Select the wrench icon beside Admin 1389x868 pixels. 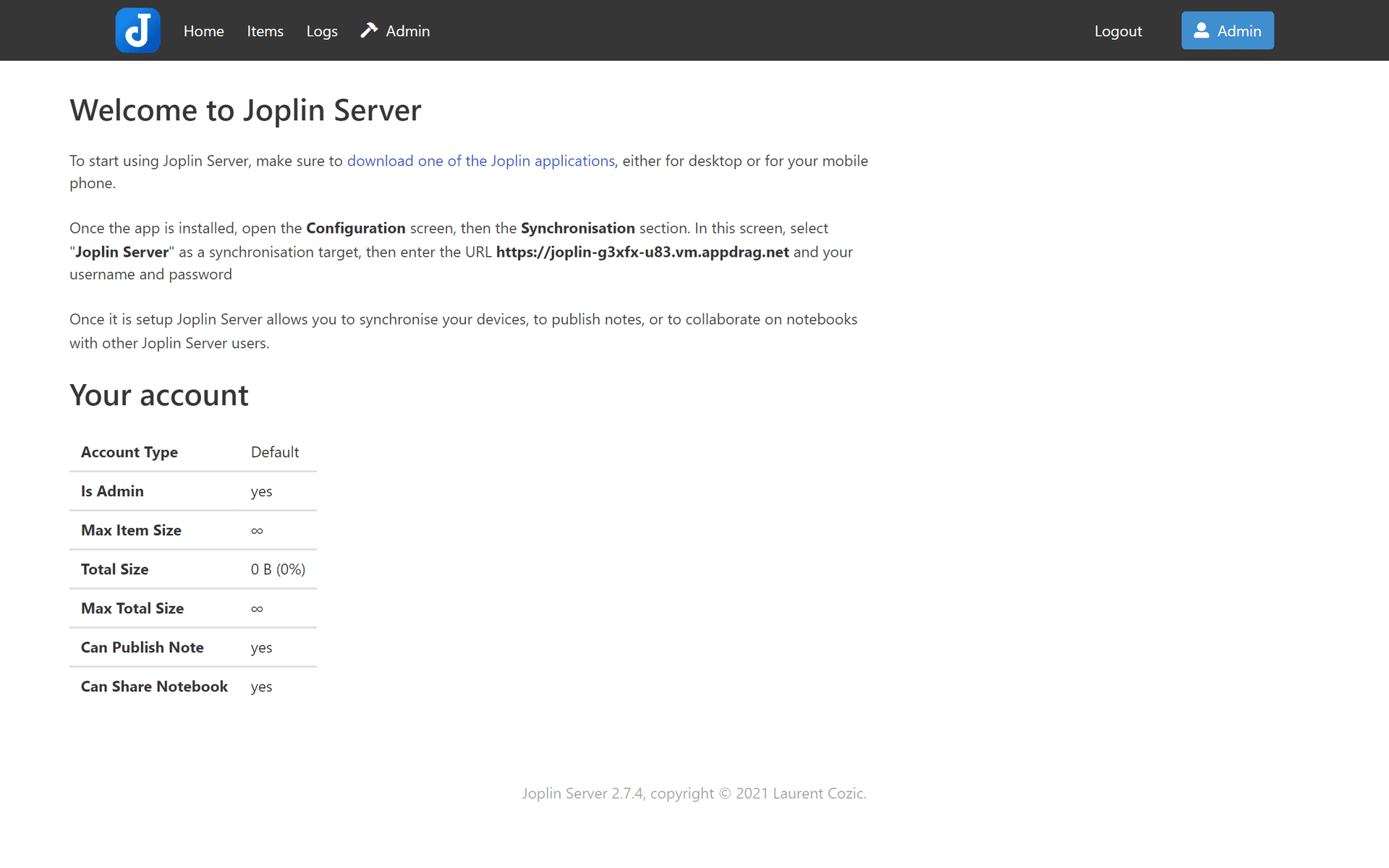(369, 30)
